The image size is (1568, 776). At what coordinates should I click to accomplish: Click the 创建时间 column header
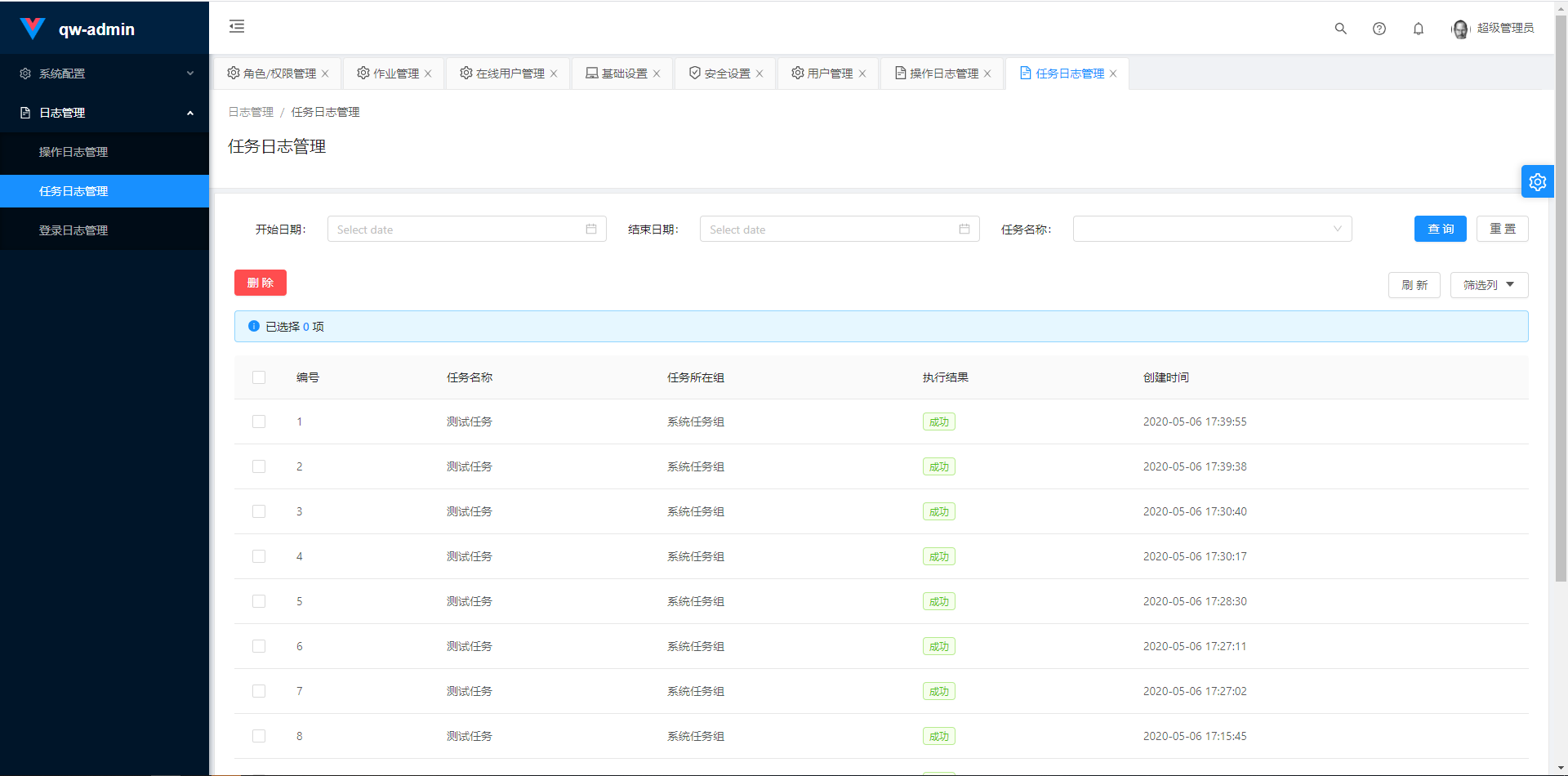pyautogui.click(x=1166, y=377)
